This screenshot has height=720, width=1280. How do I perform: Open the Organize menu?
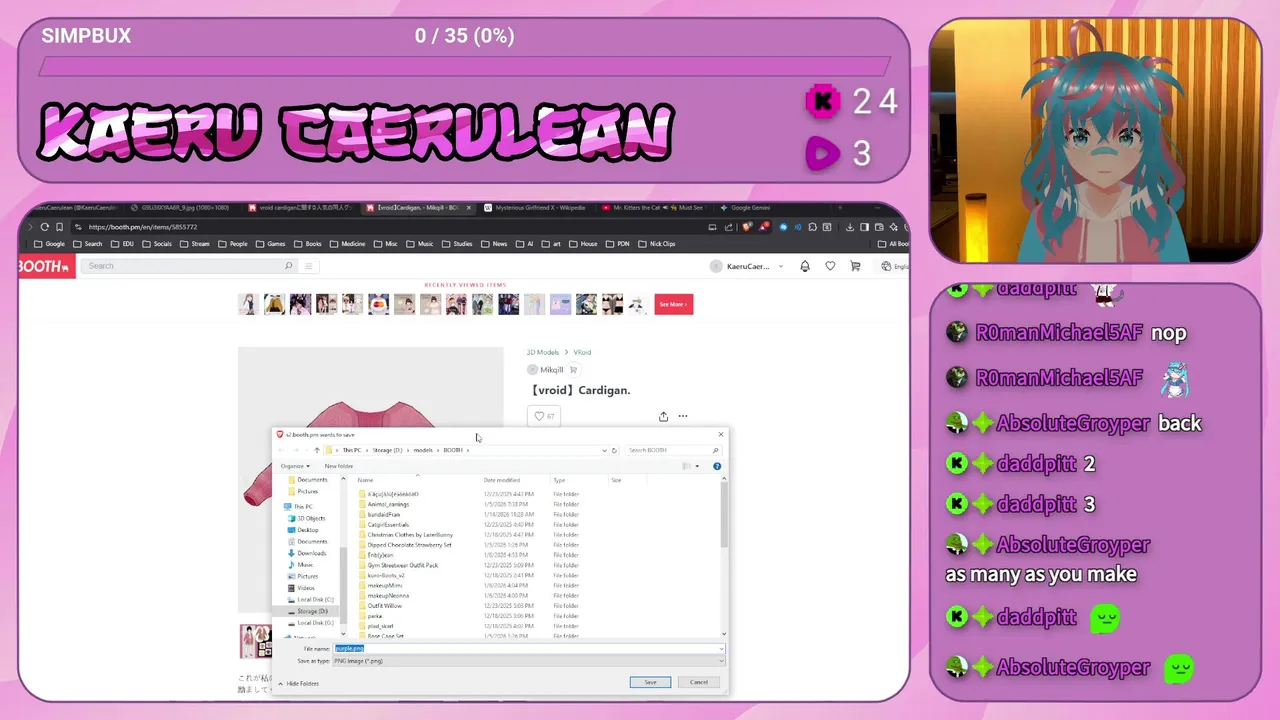(294, 466)
